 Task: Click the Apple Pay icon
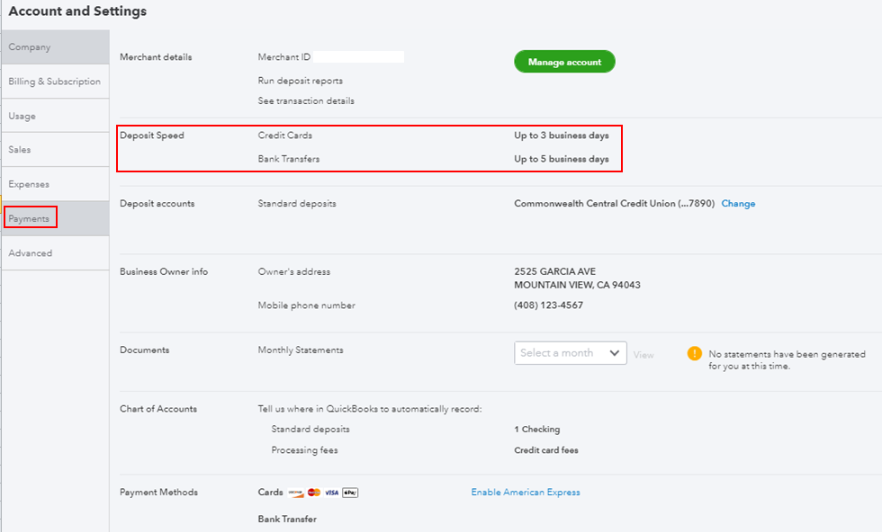pos(349,493)
